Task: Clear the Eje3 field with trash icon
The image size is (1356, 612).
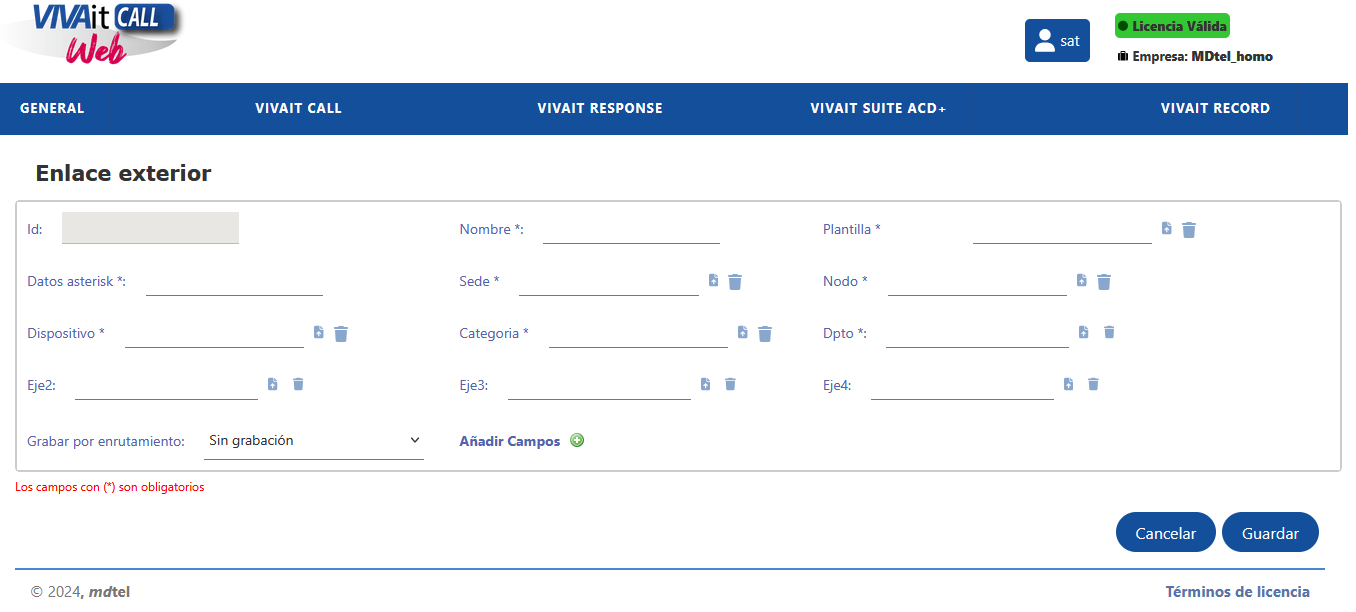Action: pyautogui.click(x=730, y=384)
